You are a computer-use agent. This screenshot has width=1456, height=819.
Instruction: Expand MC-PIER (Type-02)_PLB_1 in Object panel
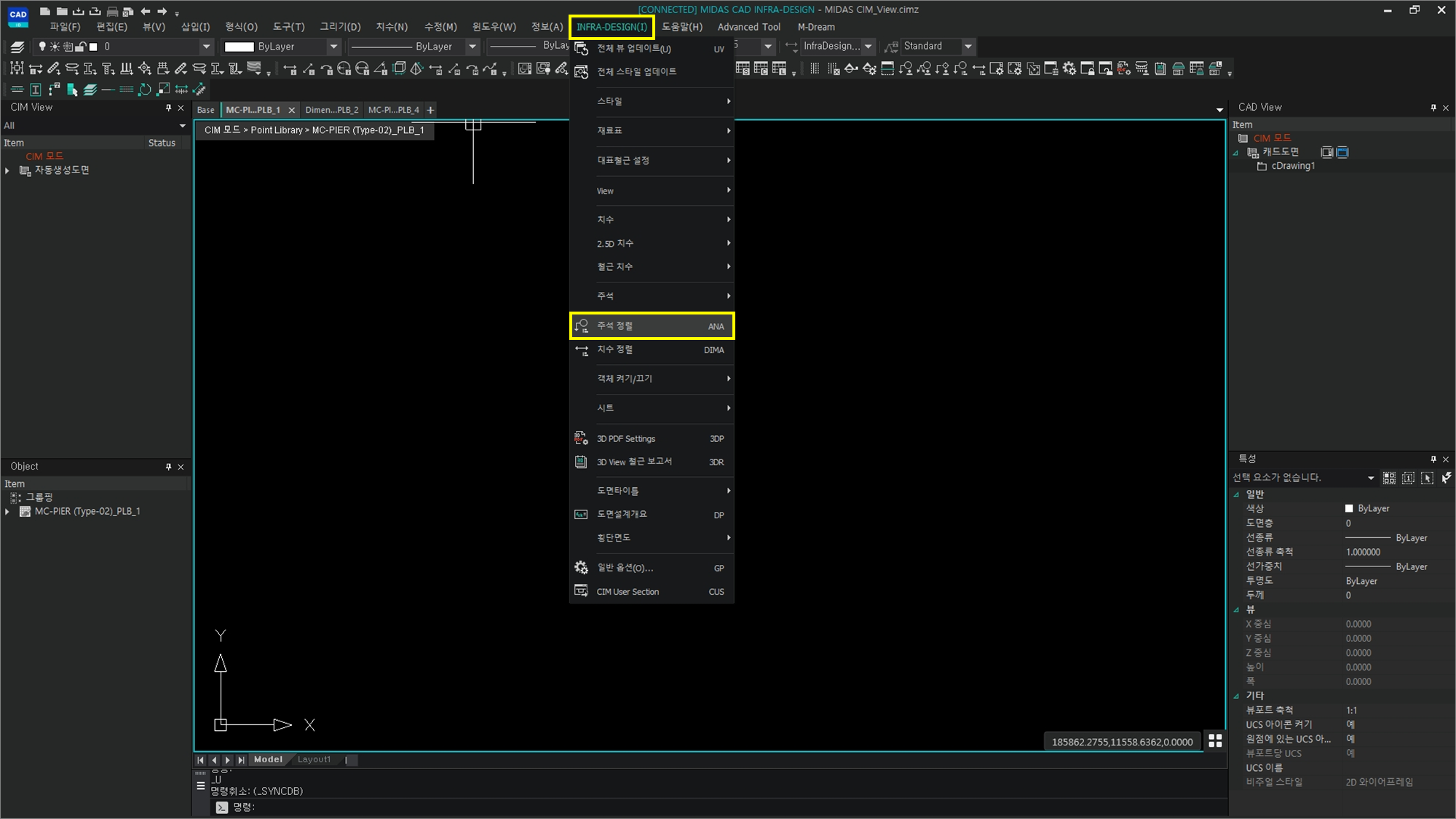point(7,512)
